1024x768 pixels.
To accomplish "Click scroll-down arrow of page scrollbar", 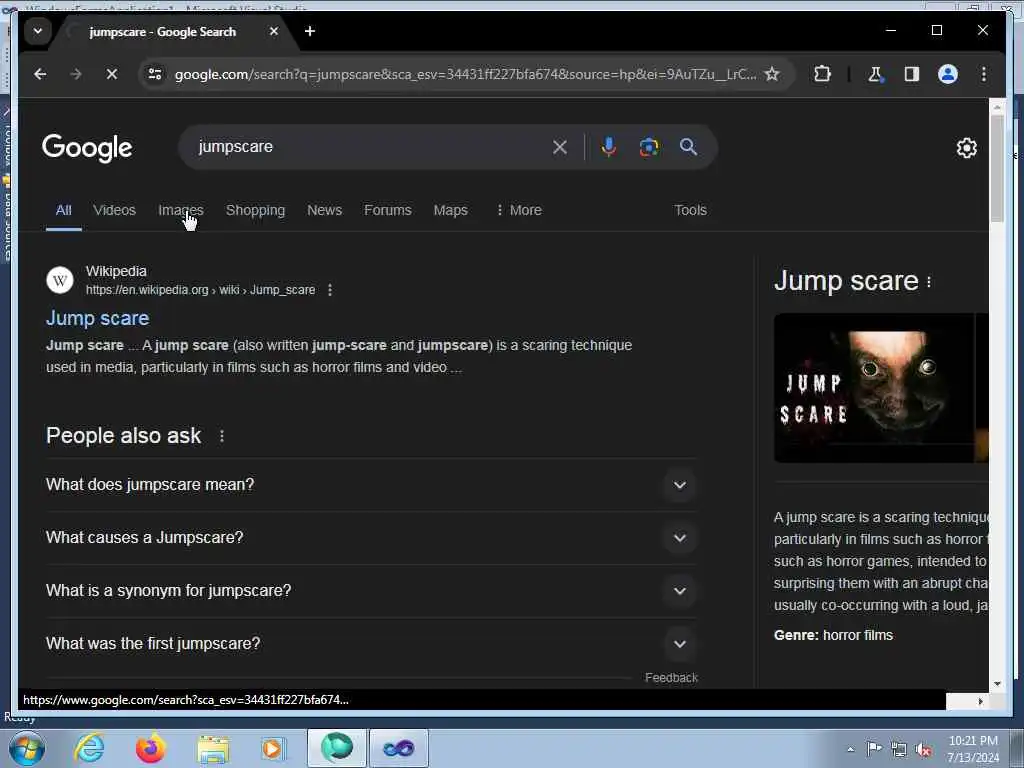I will [997, 684].
